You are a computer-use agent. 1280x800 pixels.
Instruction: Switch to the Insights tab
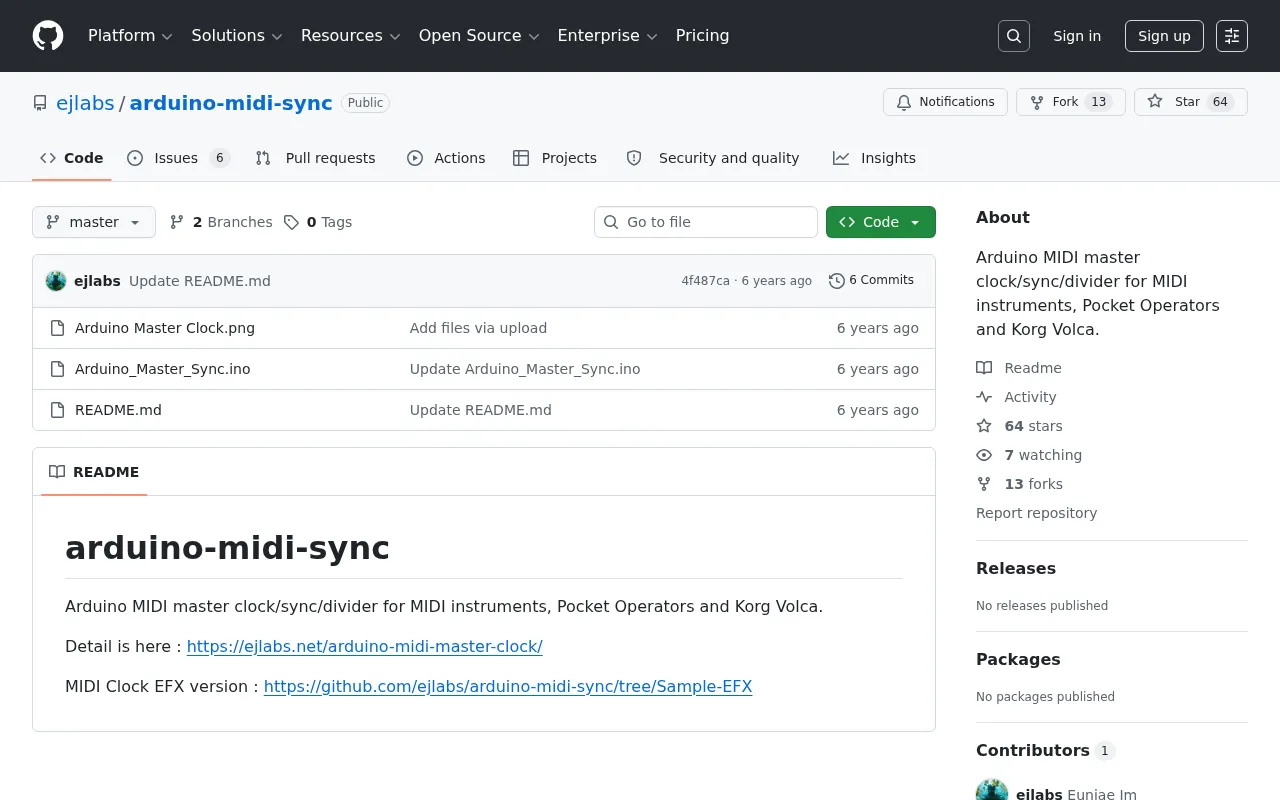click(x=875, y=158)
